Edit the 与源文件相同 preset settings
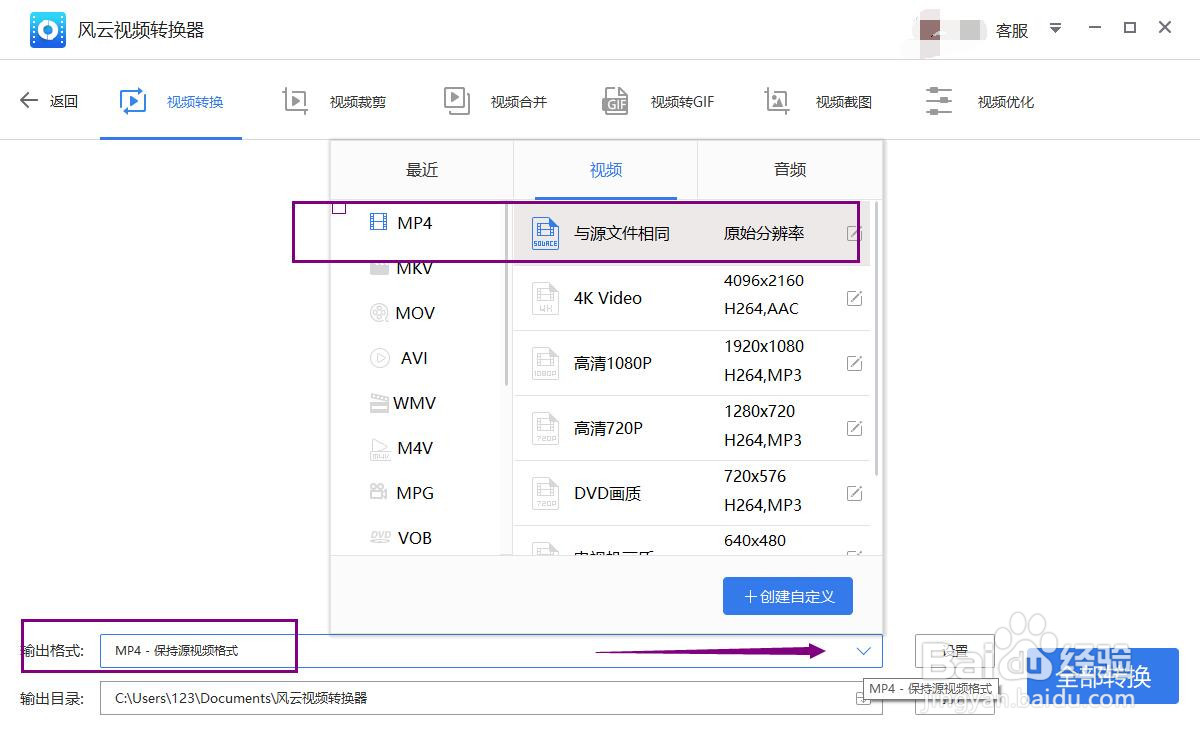This screenshot has height=740, width=1200. pyautogui.click(x=854, y=234)
